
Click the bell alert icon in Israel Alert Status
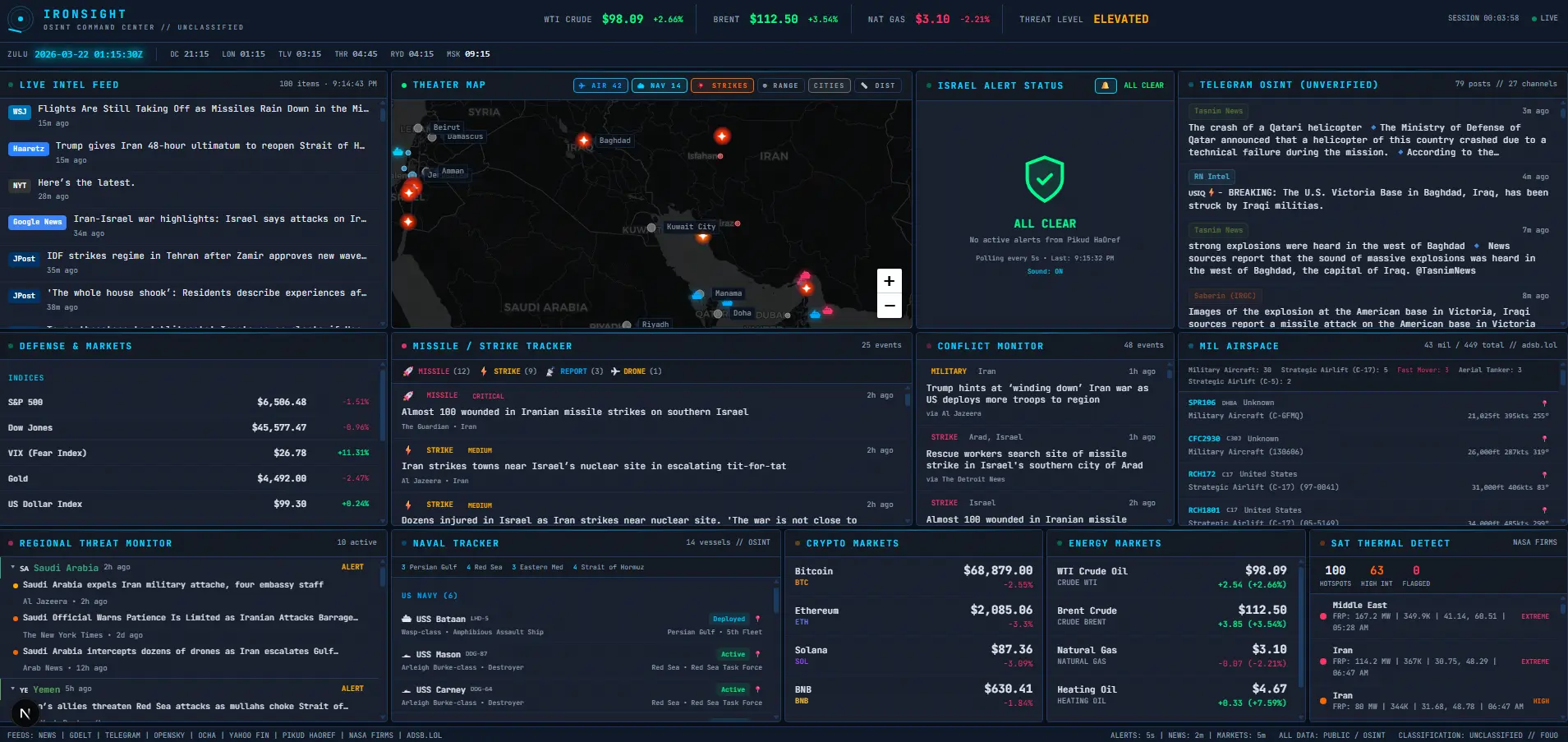pos(1105,85)
